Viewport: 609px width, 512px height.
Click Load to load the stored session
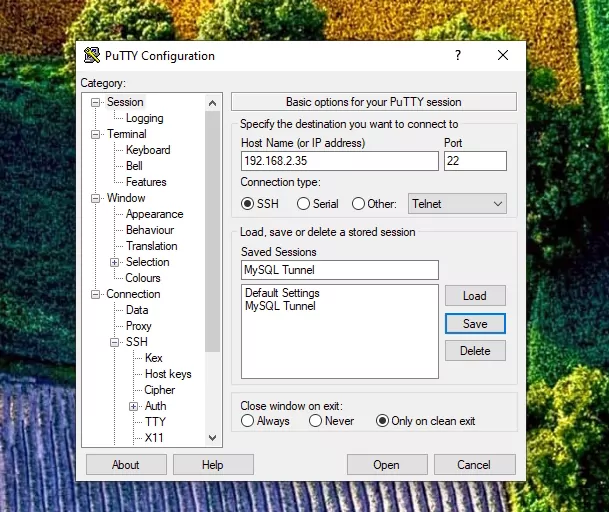pyautogui.click(x=475, y=296)
